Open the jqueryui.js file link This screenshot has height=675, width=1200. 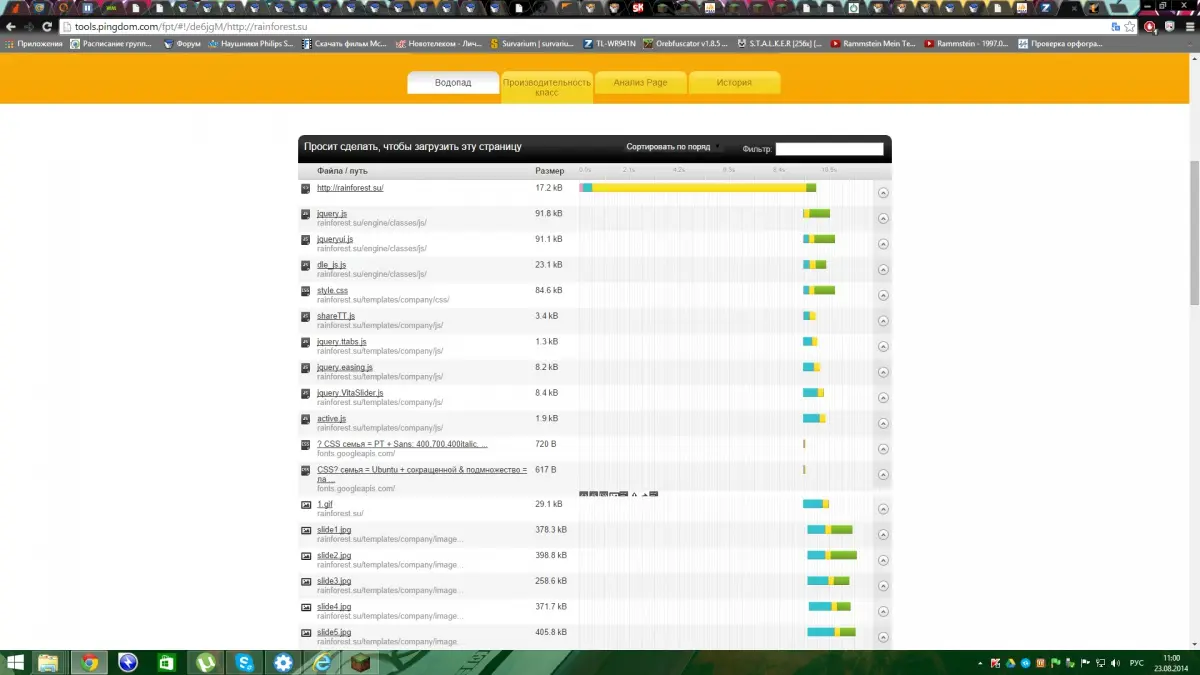point(335,240)
